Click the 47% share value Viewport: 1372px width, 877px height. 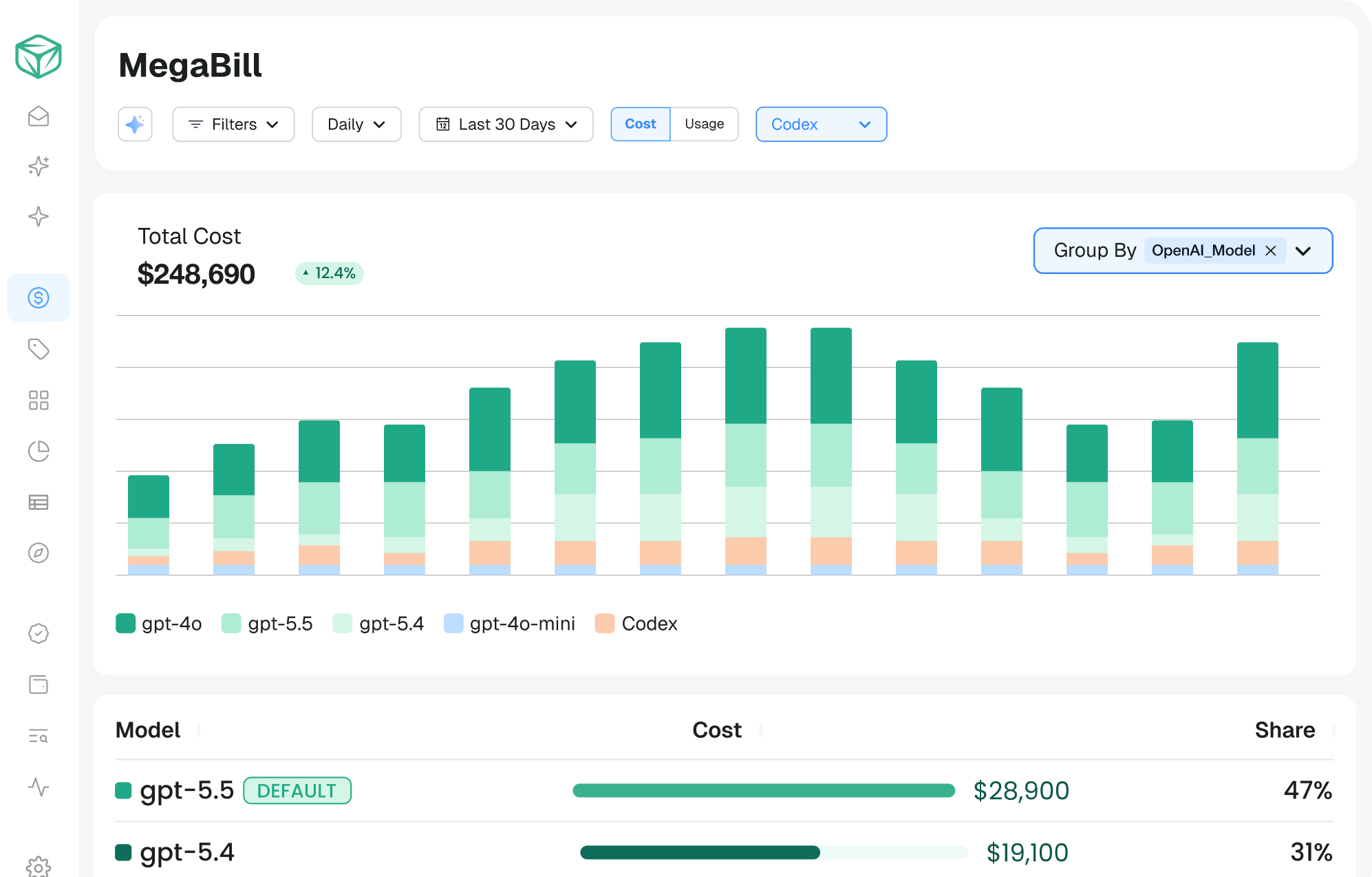coord(1308,790)
